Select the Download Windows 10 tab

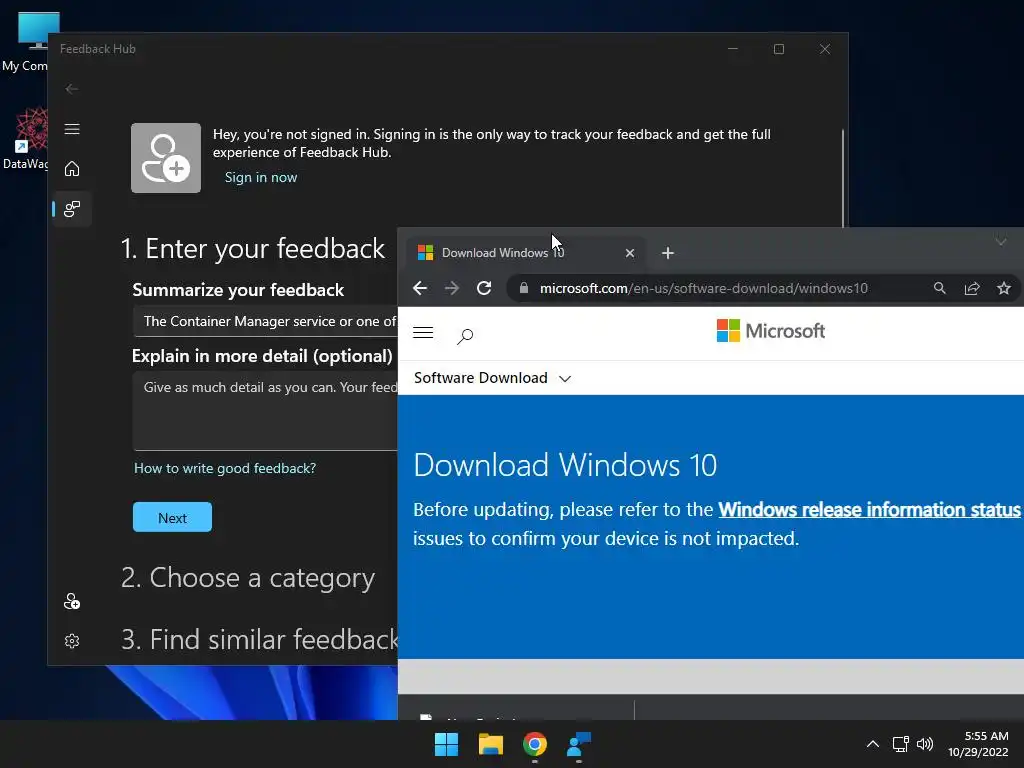(526, 253)
